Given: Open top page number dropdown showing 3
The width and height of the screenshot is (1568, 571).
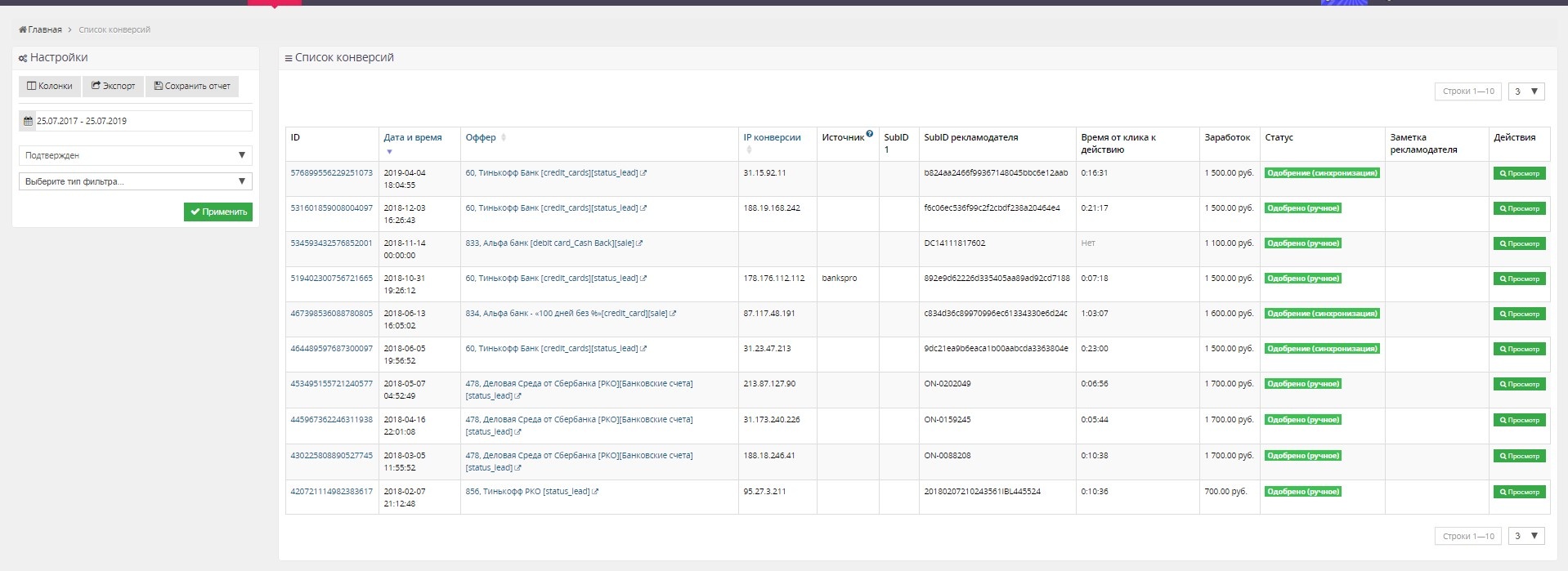Looking at the screenshot, I should (1525, 91).
